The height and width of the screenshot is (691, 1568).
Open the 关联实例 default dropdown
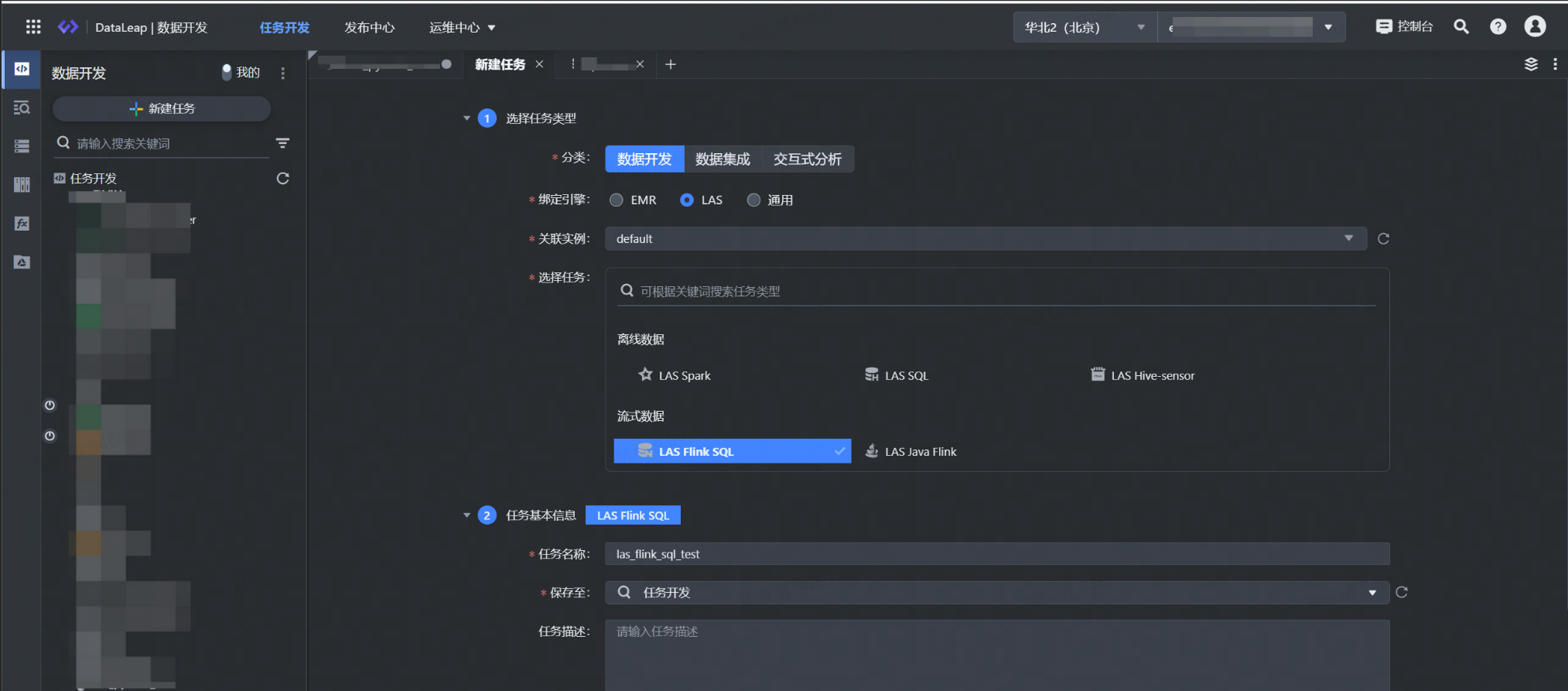click(986, 238)
